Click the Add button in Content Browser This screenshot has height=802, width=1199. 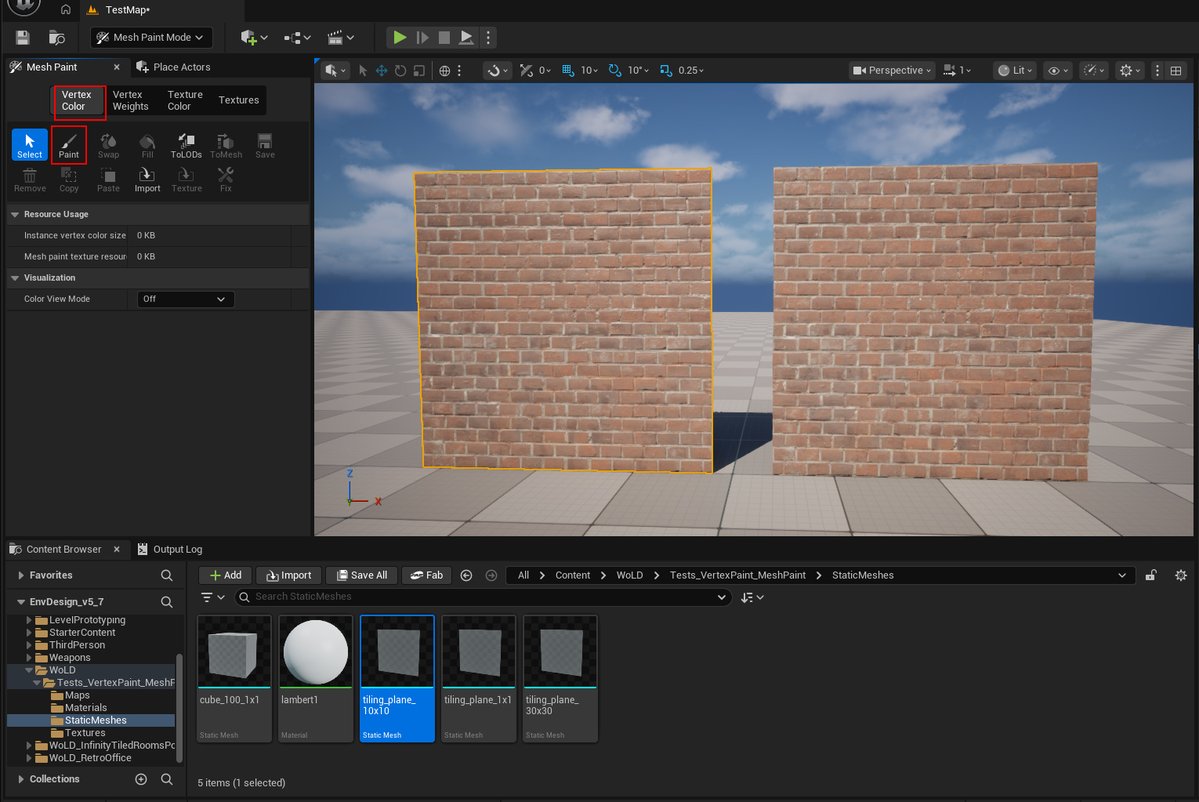[225, 576]
